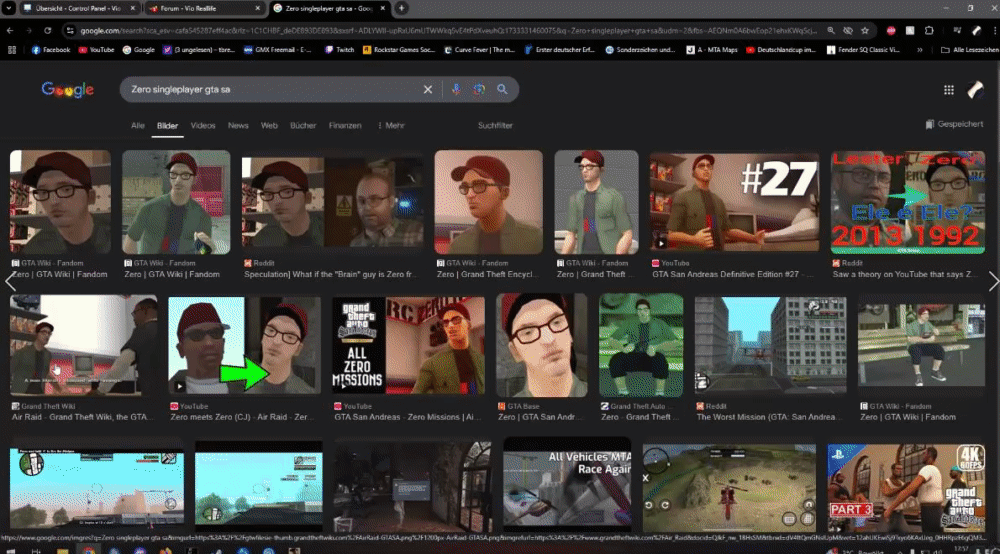Image resolution: width=1000 pixels, height=554 pixels.
Task: View site information icon in address bar
Action: click(x=70, y=31)
